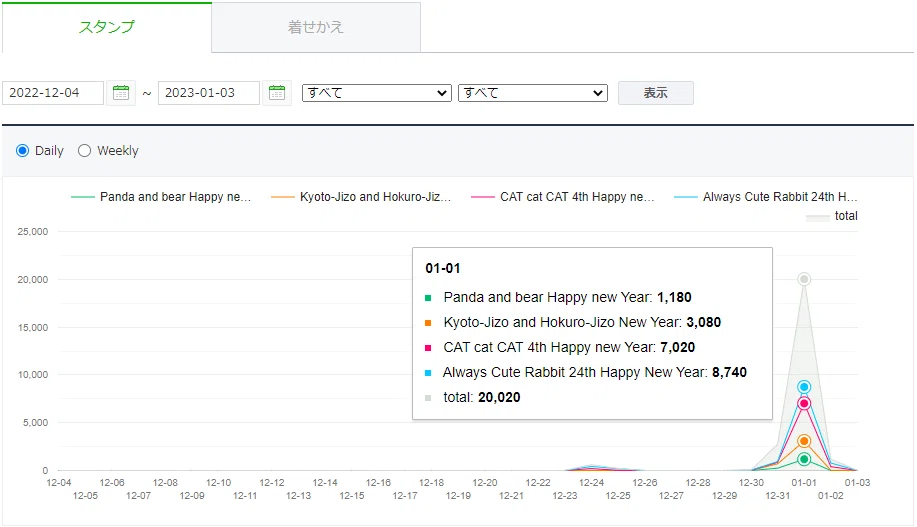Click the 15,000 y-axis label

pyautogui.click(x=33, y=328)
